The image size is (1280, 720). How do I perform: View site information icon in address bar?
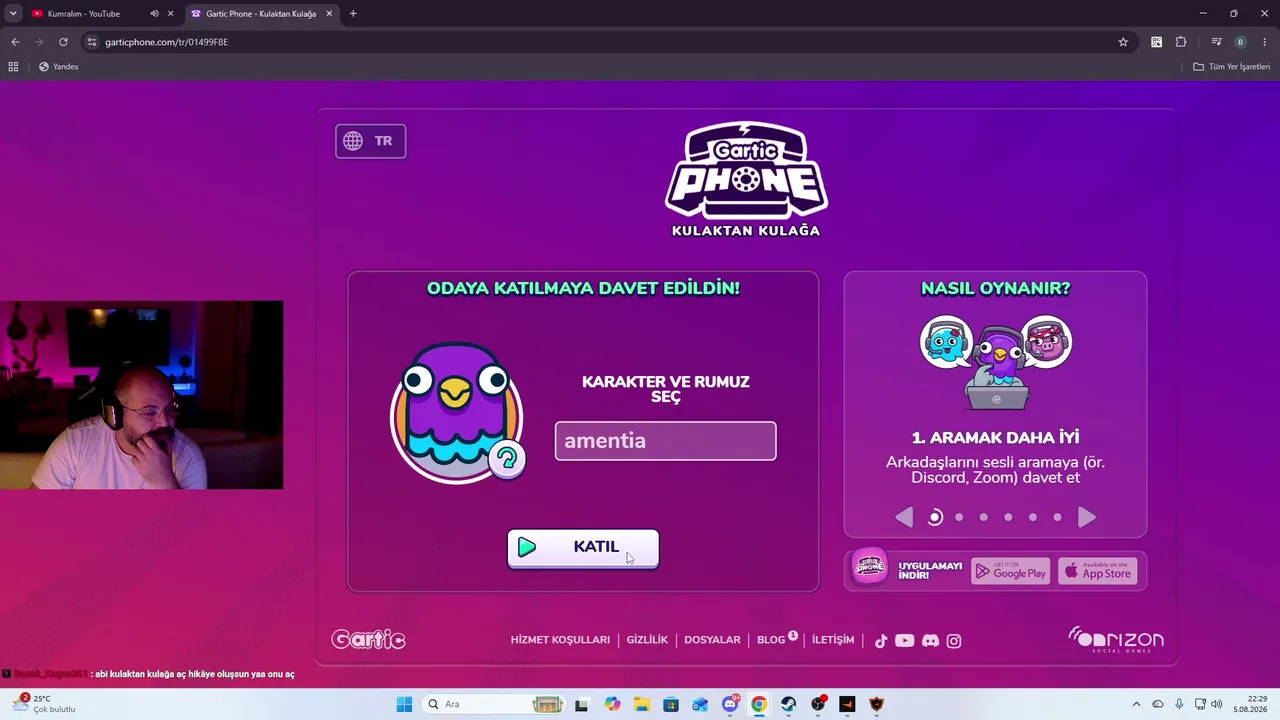[x=92, y=42]
